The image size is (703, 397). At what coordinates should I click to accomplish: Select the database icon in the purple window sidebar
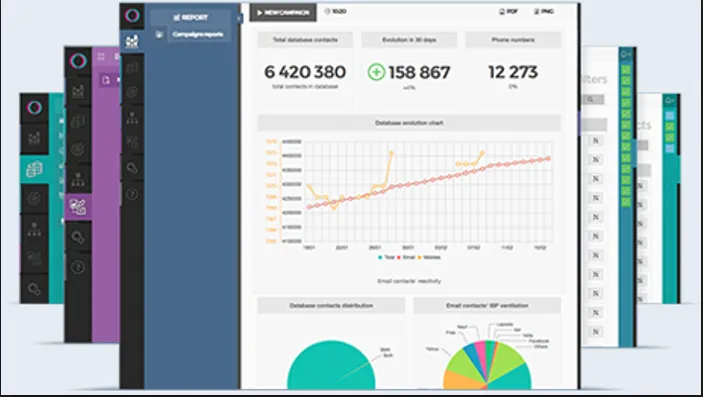click(x=78, y=121)
